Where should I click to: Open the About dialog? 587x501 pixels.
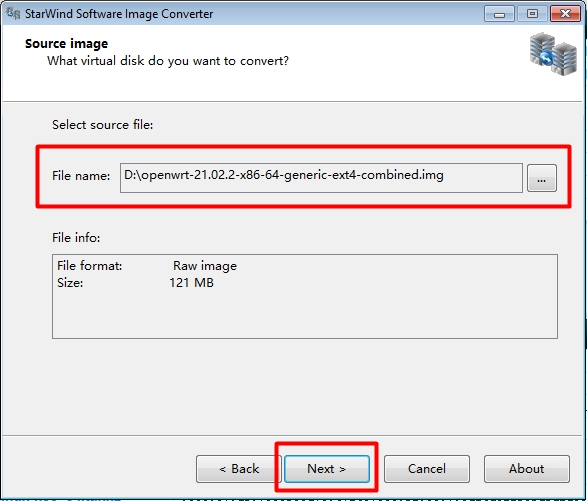click(x=527, y=468)
